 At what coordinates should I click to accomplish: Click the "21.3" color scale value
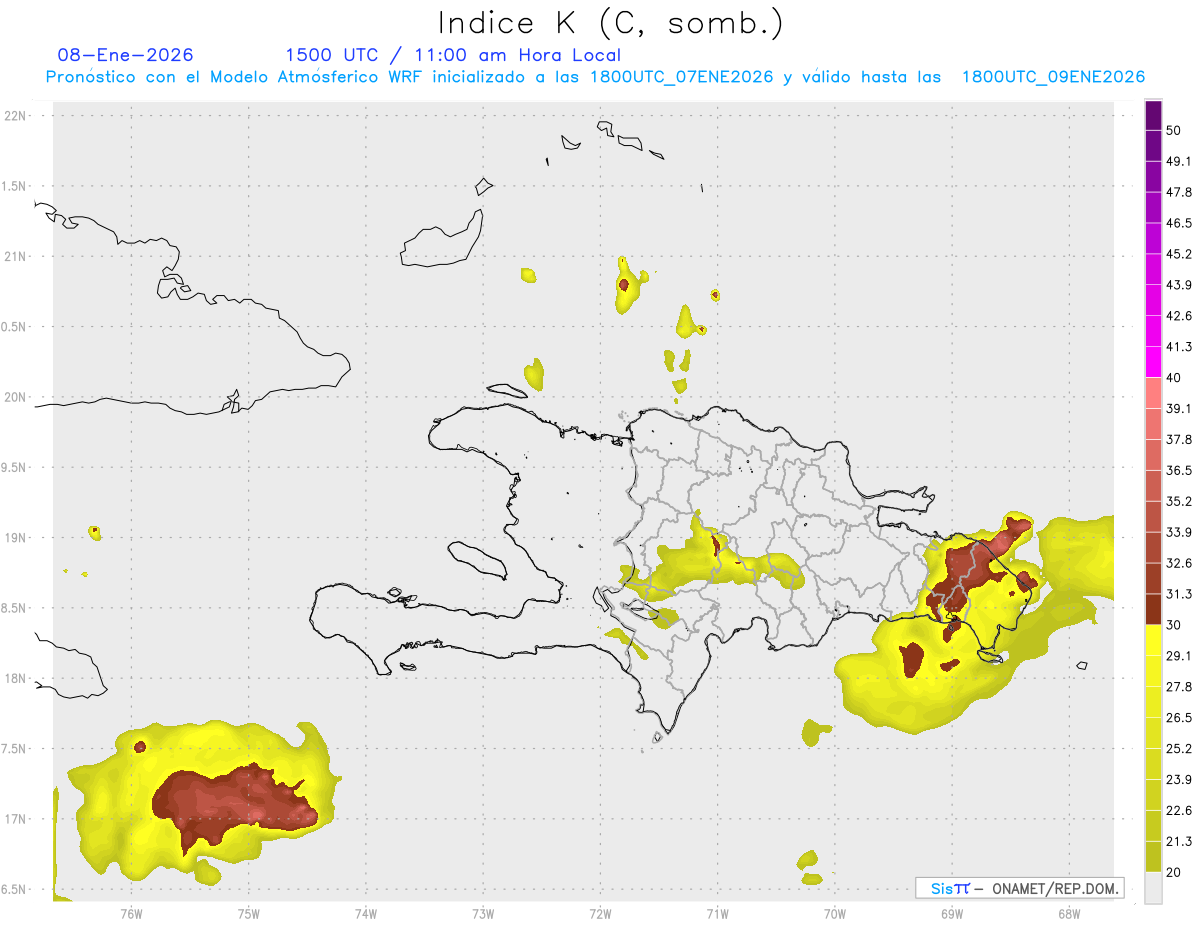pyautogui.click(x=1180, y=841)
